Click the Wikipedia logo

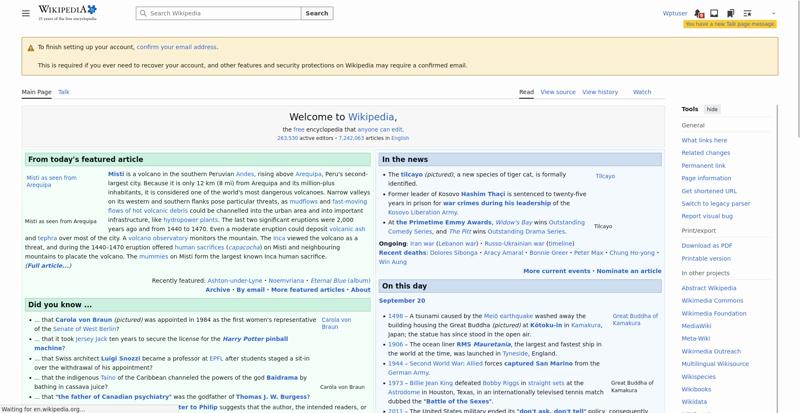click(67, 12)
